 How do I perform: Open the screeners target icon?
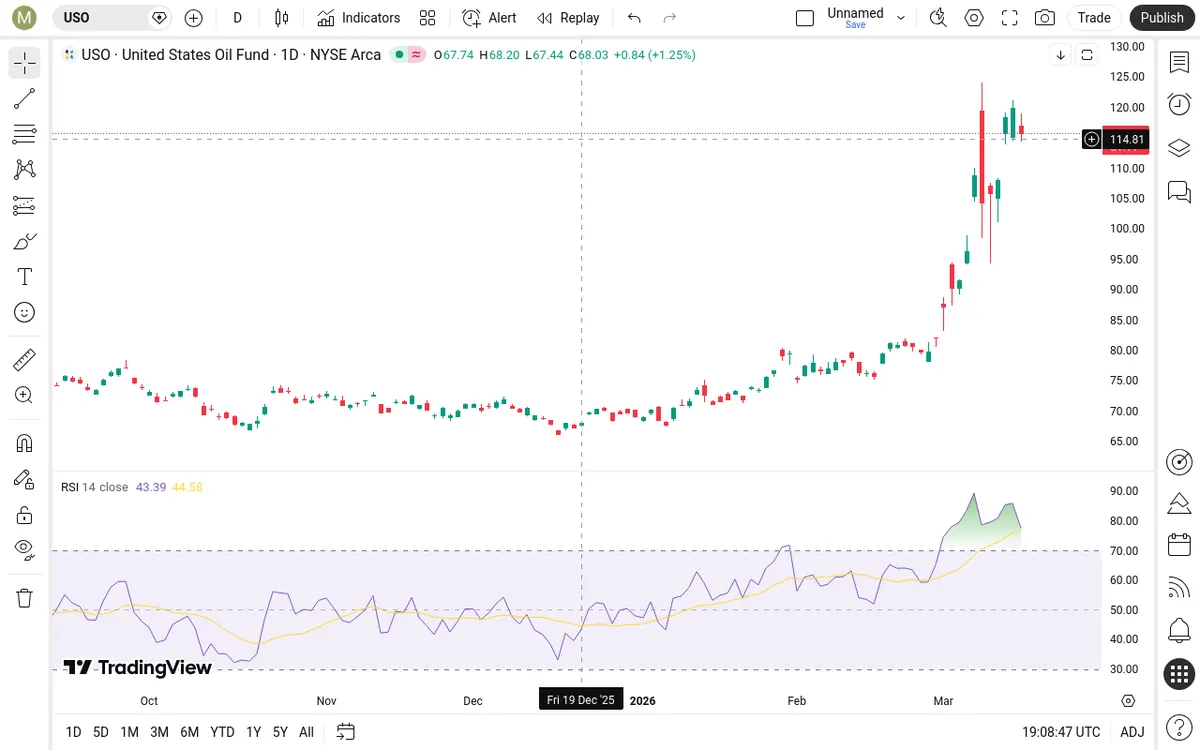1179,461
